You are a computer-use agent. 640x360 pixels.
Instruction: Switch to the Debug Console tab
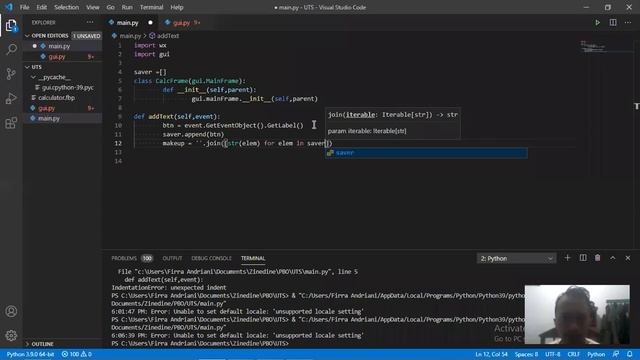click(x=211, y=258)
